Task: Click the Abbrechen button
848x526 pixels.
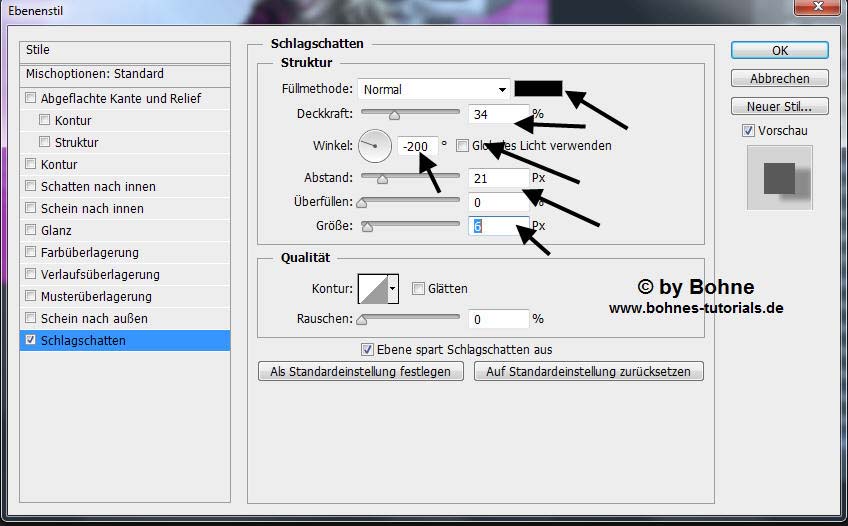Action: point(779,78)
